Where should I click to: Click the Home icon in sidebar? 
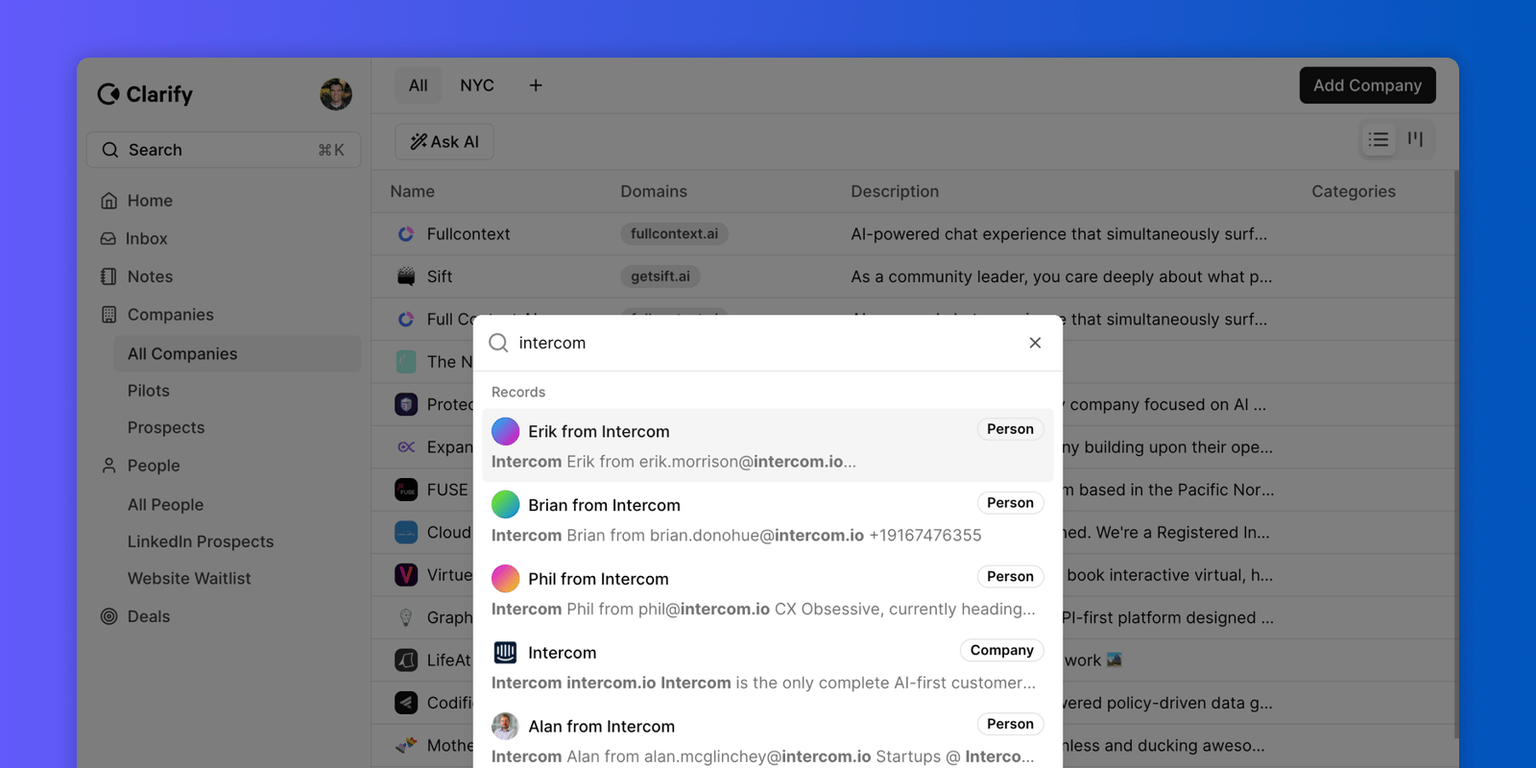tap(109, 201)
